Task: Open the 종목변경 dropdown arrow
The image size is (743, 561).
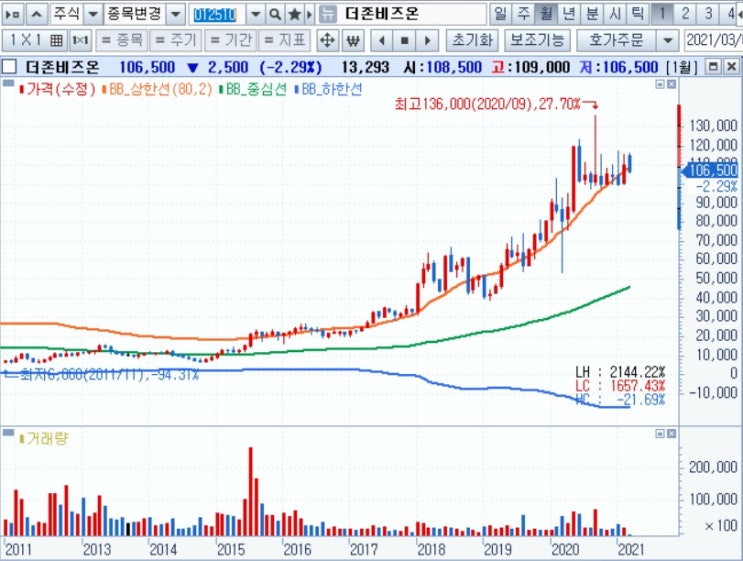Action: click(175, 15)
